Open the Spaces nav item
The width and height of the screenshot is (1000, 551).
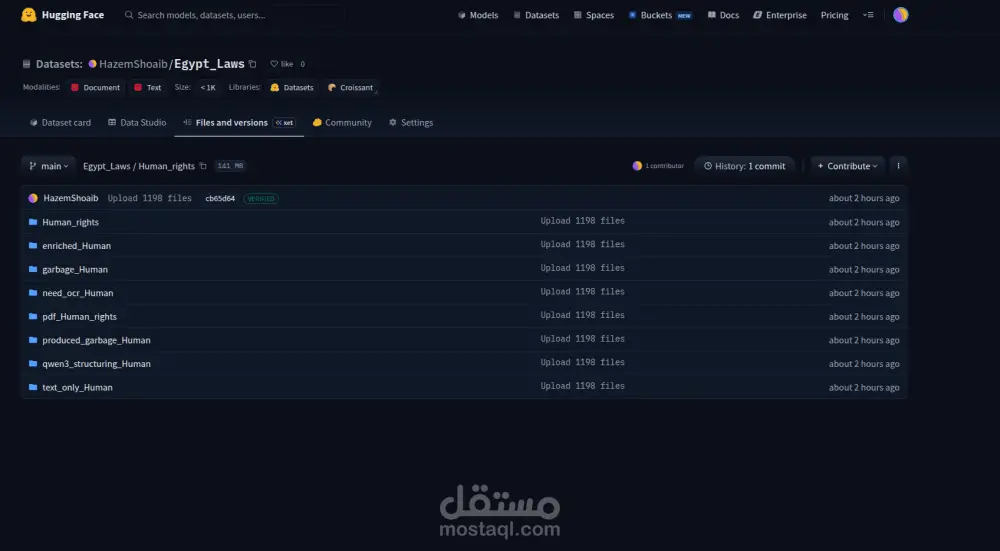[x=593, y=15]
